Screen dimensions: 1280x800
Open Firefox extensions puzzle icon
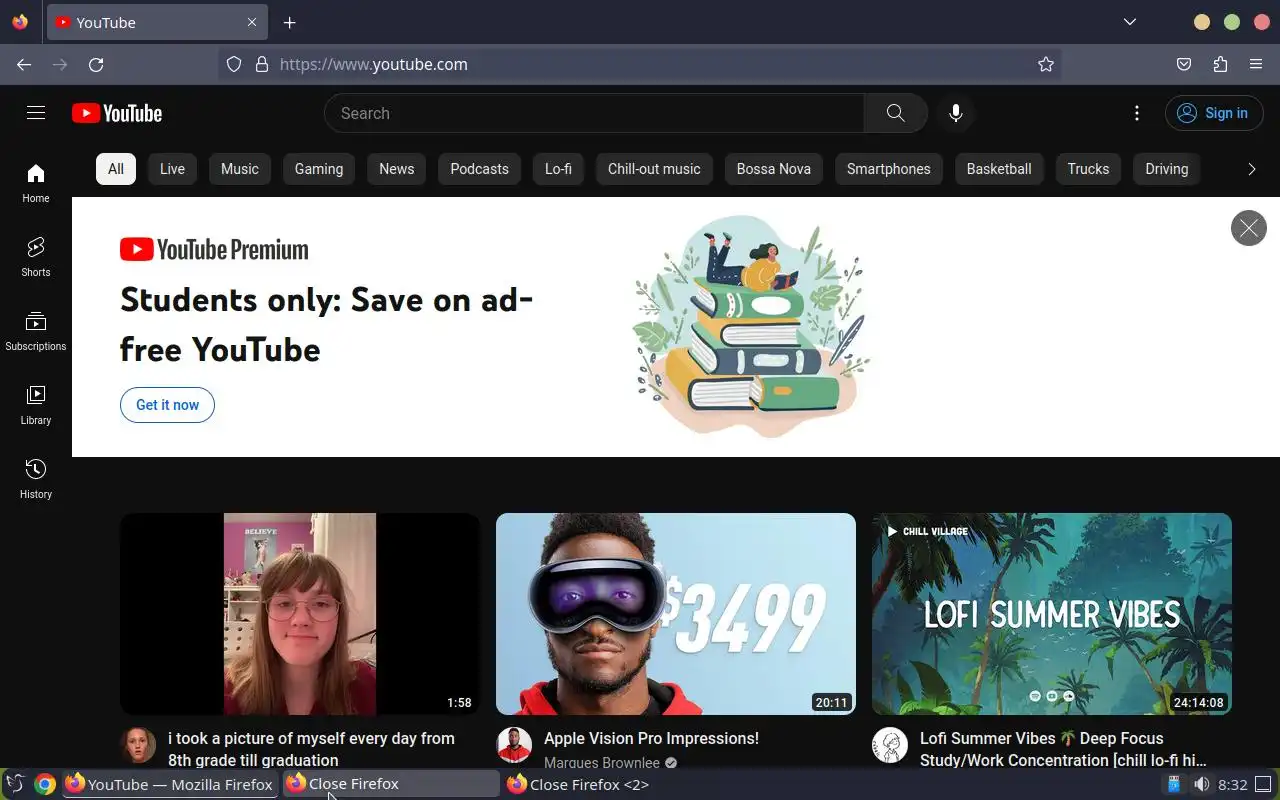point(1220,64)
